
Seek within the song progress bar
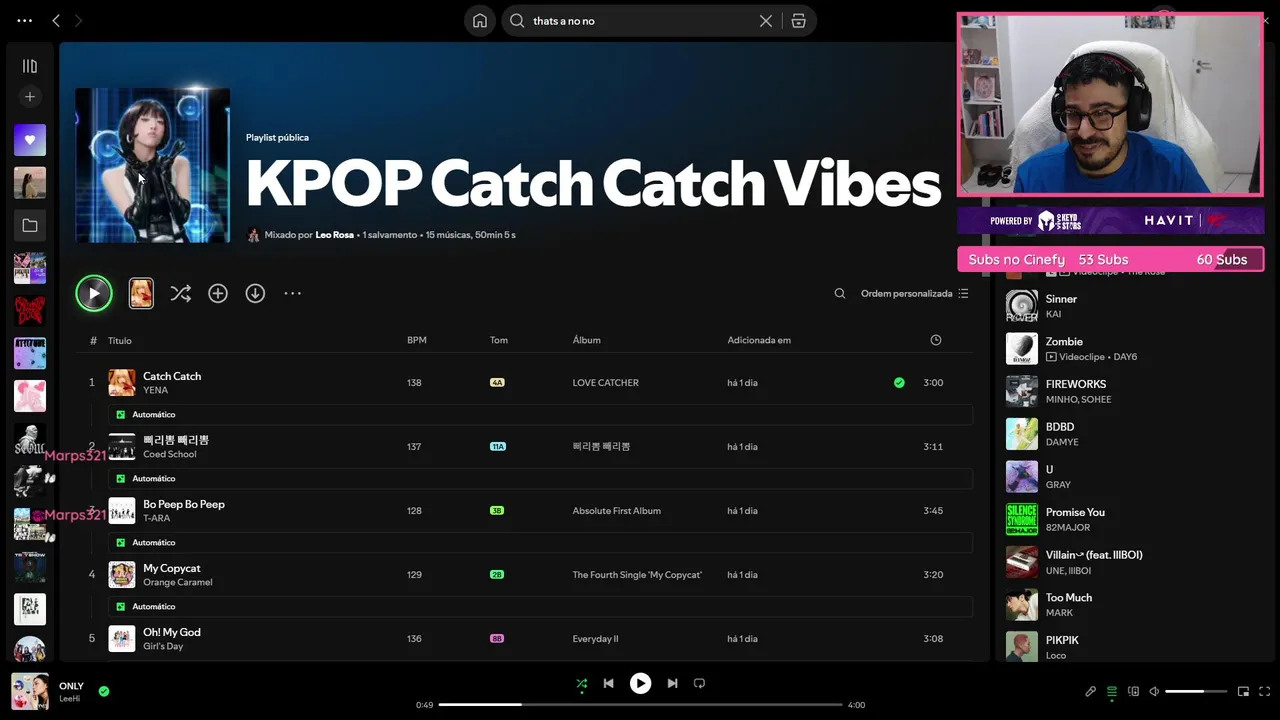[x=640, y=705]
